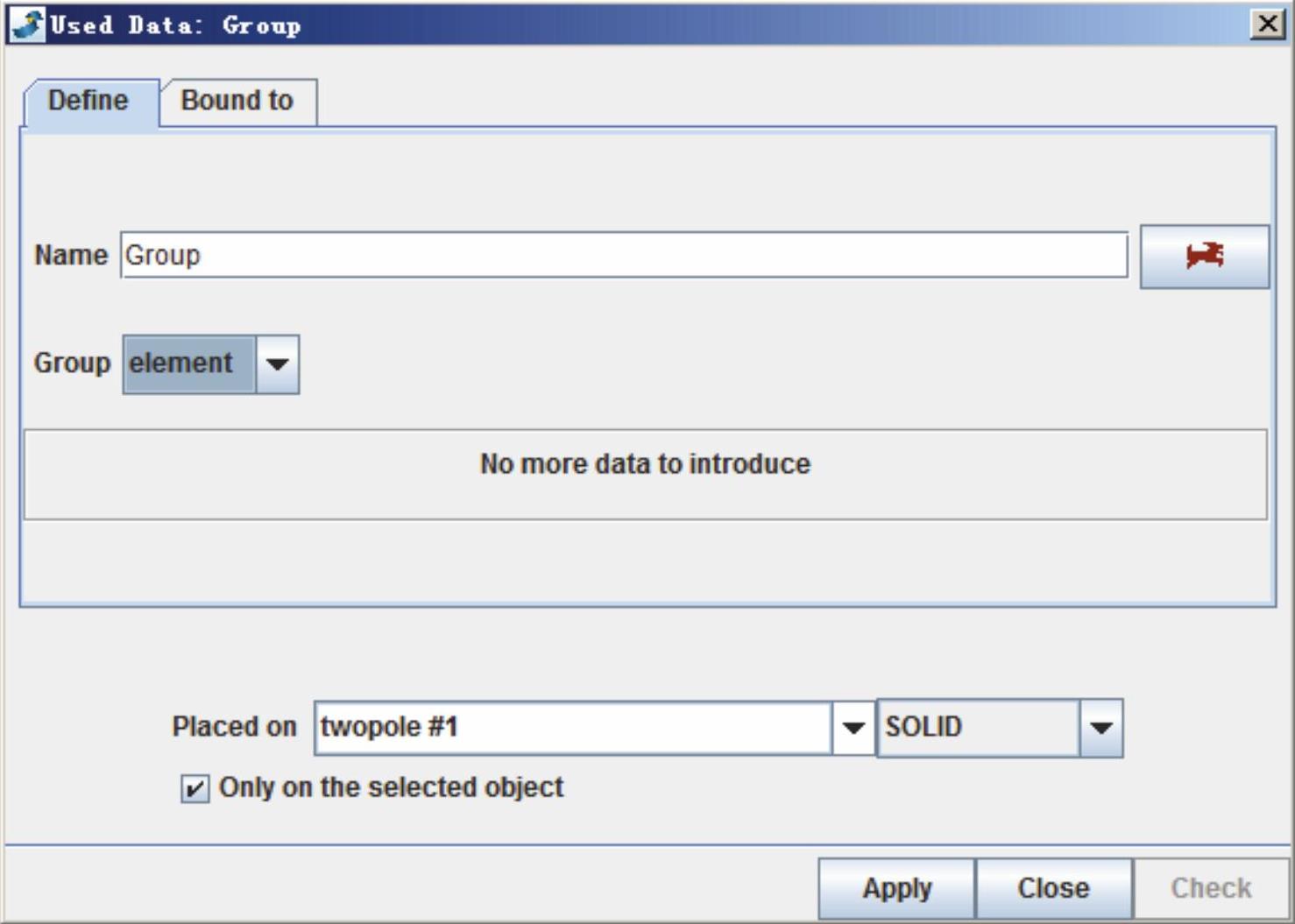The image size is (1295, 924).
Task: Focus the Name text field containing 'Group'
Action: tap(623, 256)
